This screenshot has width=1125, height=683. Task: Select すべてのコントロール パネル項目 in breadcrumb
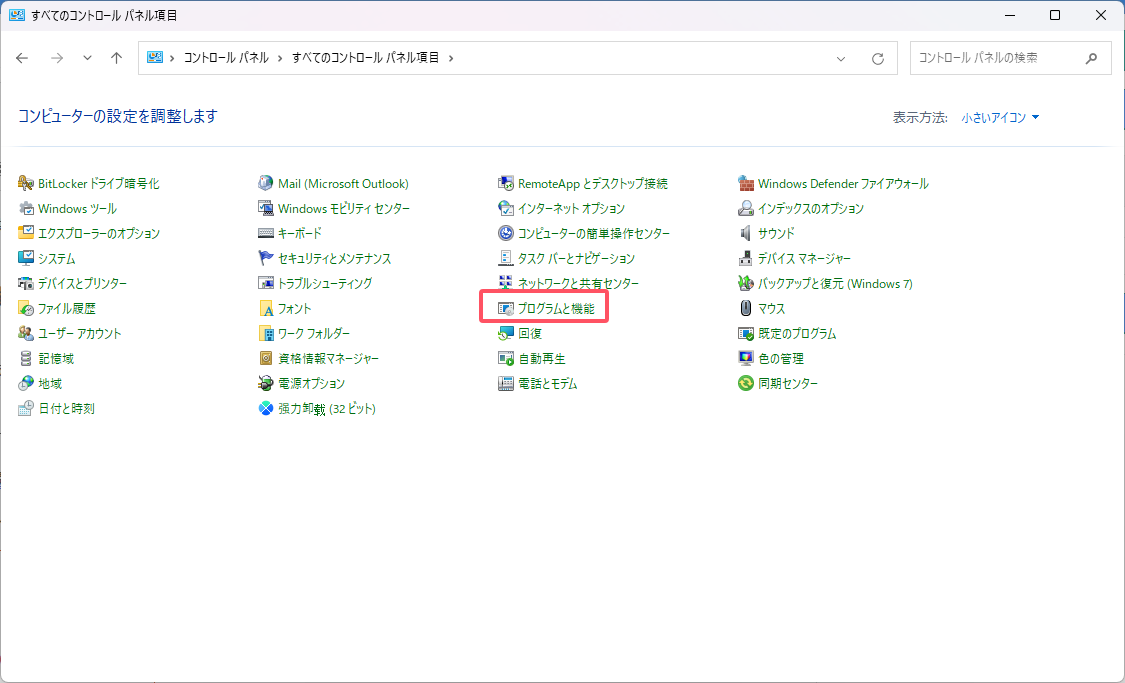pyautogui.click(x=366, y=57)
